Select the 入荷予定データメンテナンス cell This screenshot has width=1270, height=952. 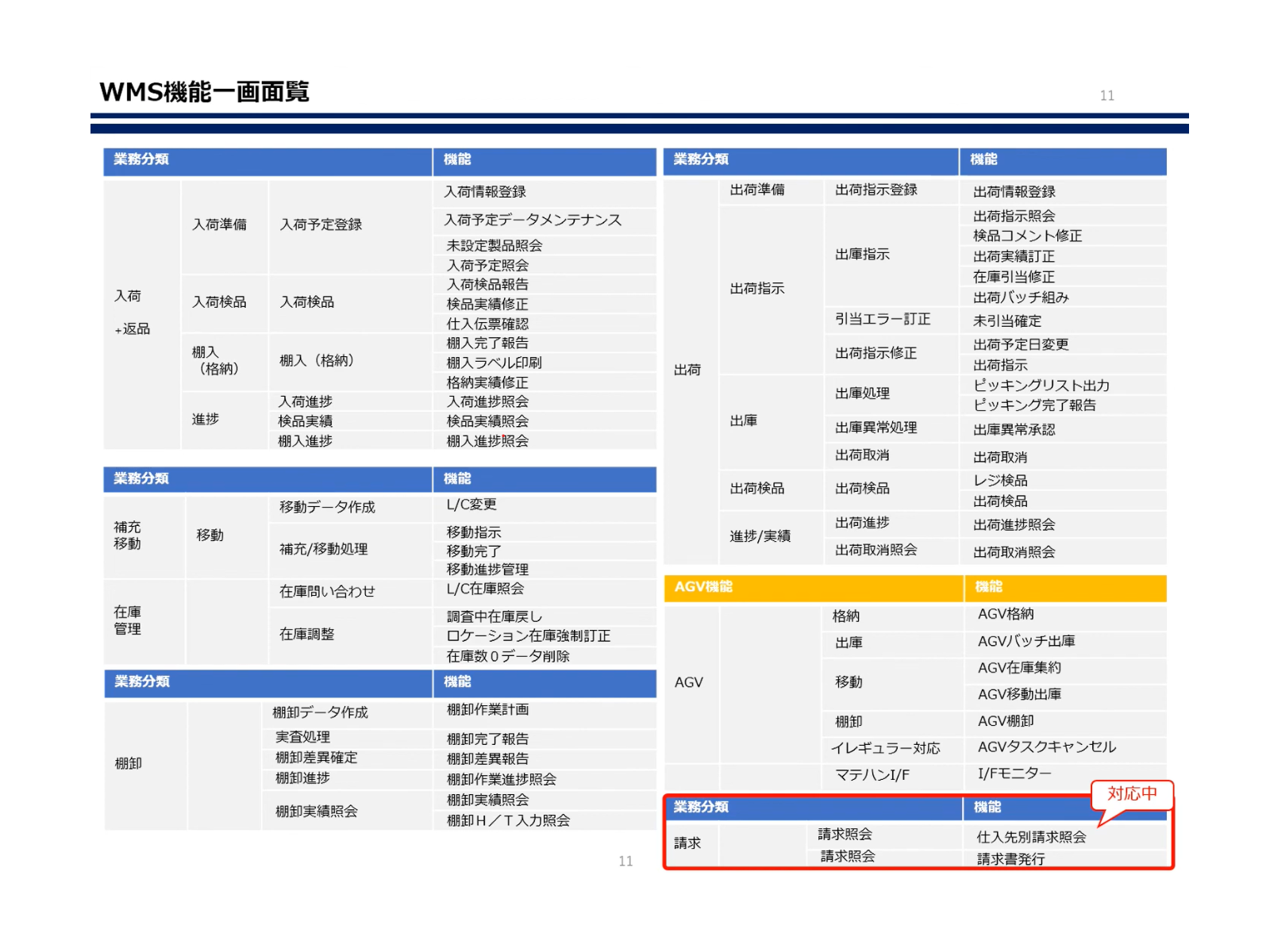tap(533, 220)
